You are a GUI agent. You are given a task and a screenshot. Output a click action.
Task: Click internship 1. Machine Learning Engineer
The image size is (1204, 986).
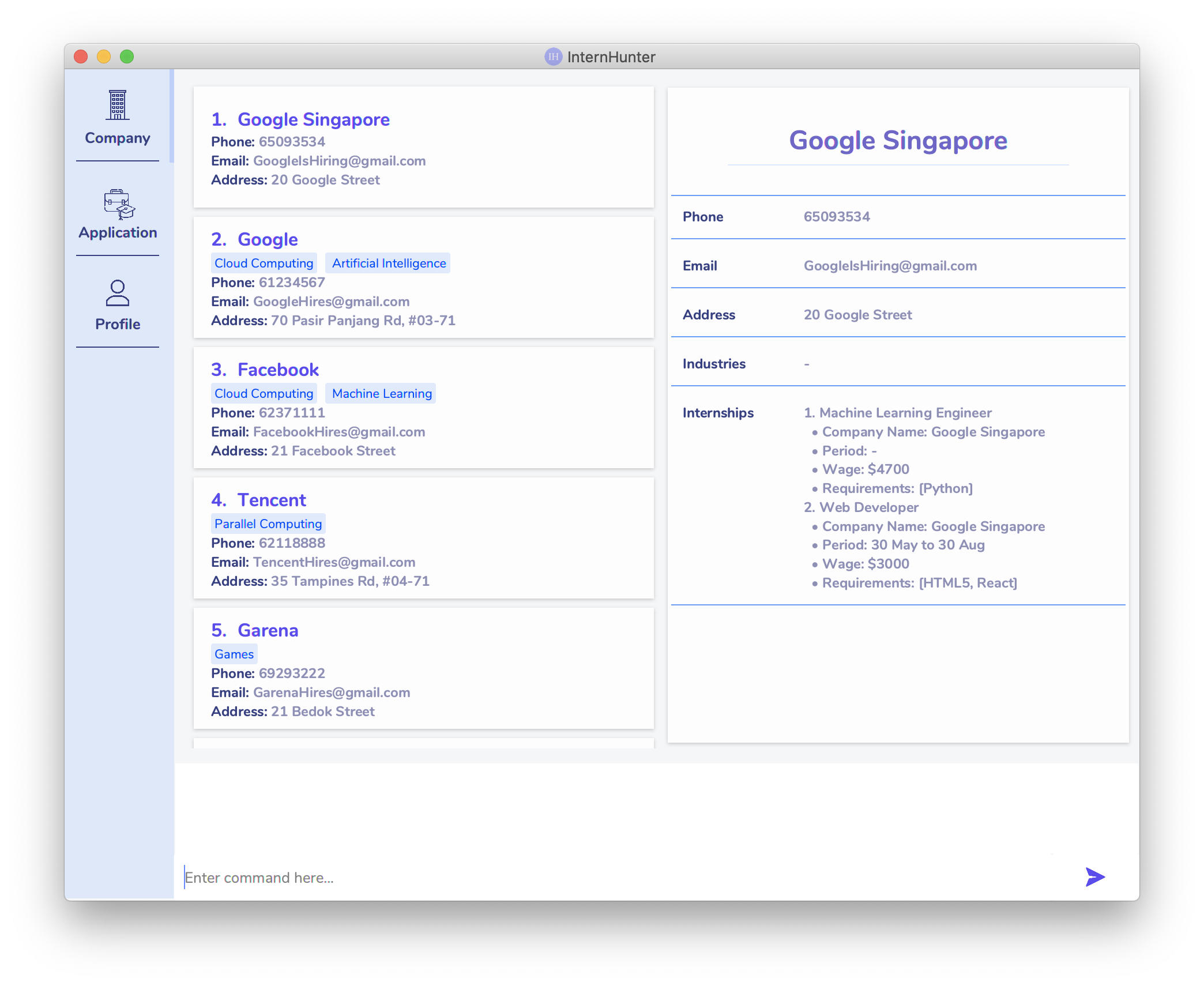tap(898, 413)
